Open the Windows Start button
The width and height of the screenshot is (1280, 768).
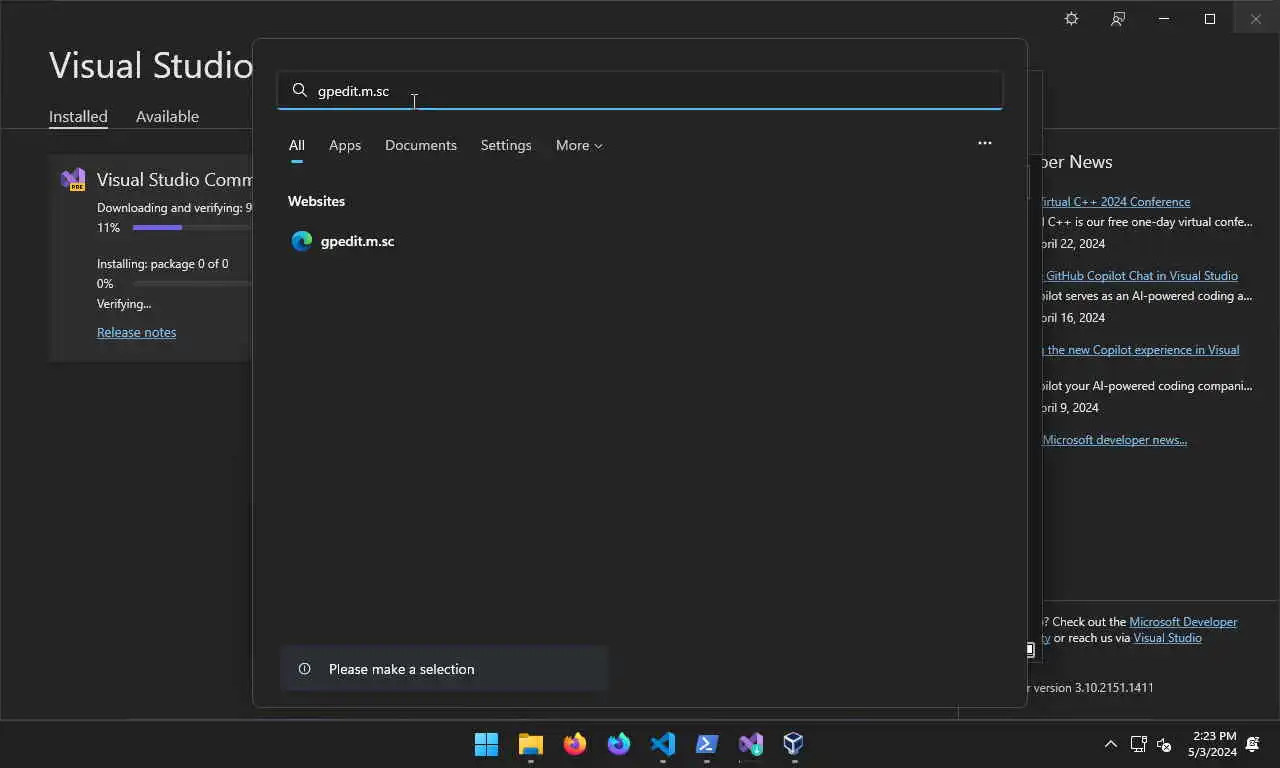486,744
